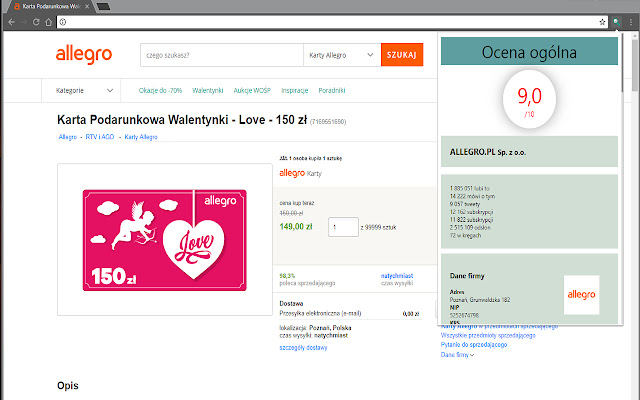Expand the Karty Allegro category dropdown

(x=342, y=55)
